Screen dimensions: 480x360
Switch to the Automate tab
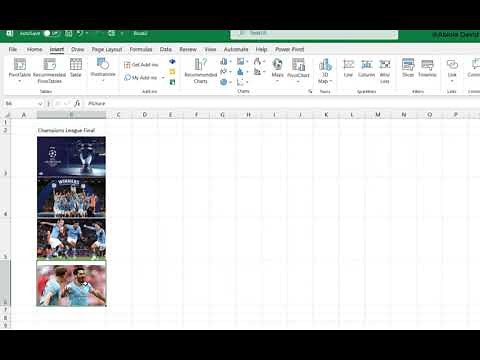(236, 49)
